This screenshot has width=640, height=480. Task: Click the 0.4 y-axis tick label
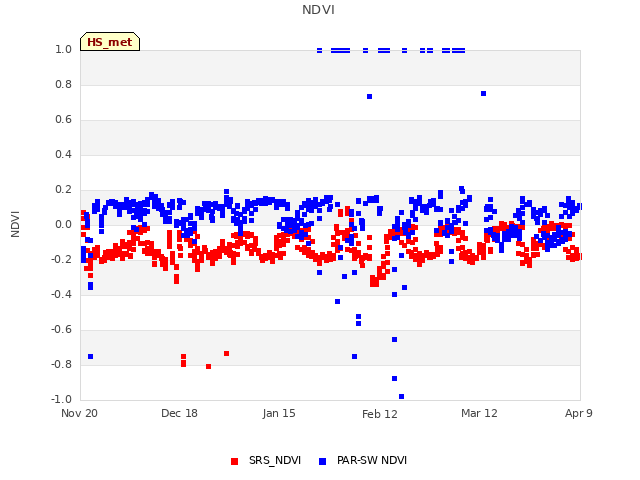(x=63, y=154)
